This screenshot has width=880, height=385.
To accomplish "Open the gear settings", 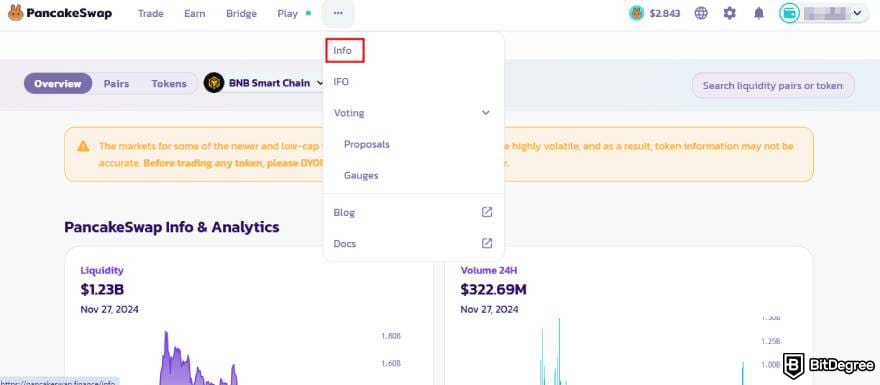I will pyautogui.click(x=730, y=13).
